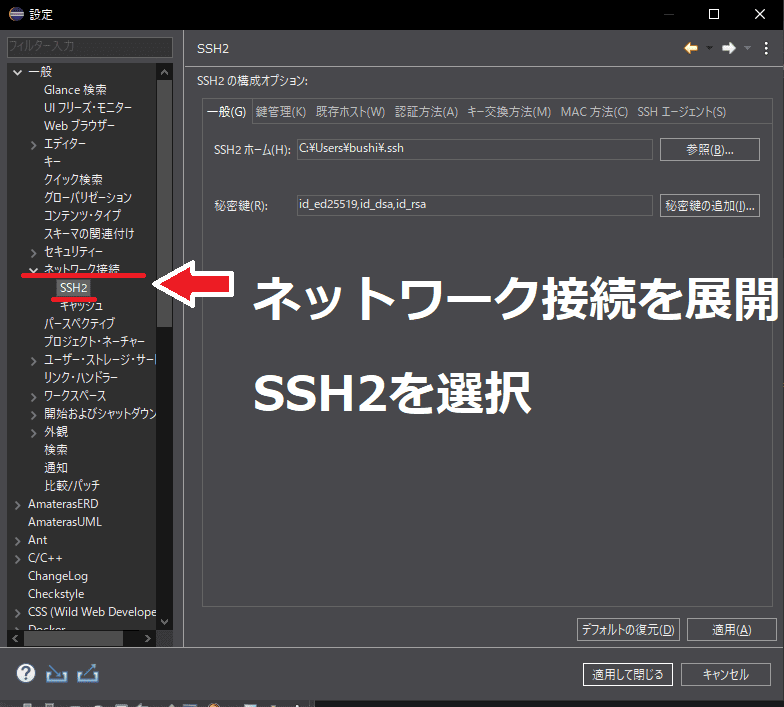The width and height of the screenshot is (784, 707).
Task: Collapse the ネットワーク接続 tree node
Action: coord(34,270)
